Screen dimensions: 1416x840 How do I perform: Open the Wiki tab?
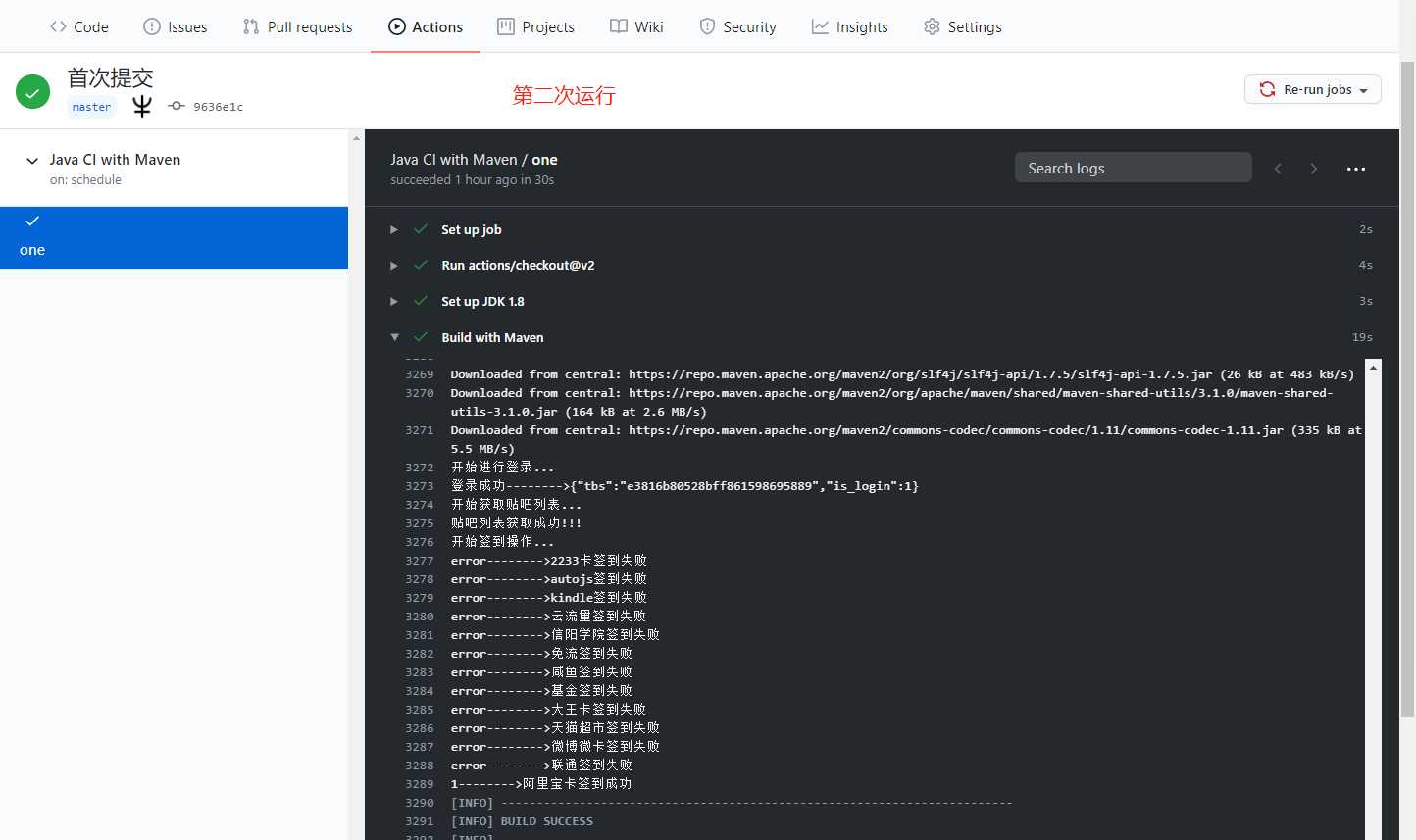[x=636, y=27]
